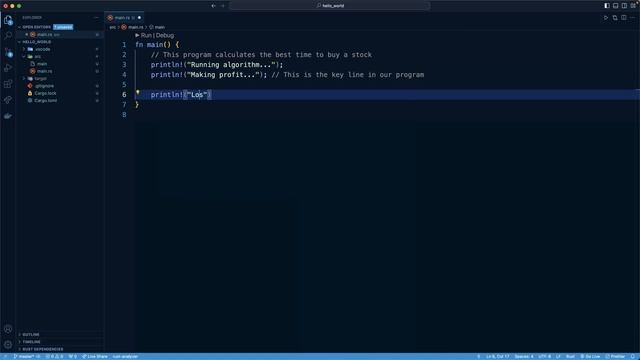Open the Docker view icon
This screenshot has height=360, width=640.
tap(8, 116)
